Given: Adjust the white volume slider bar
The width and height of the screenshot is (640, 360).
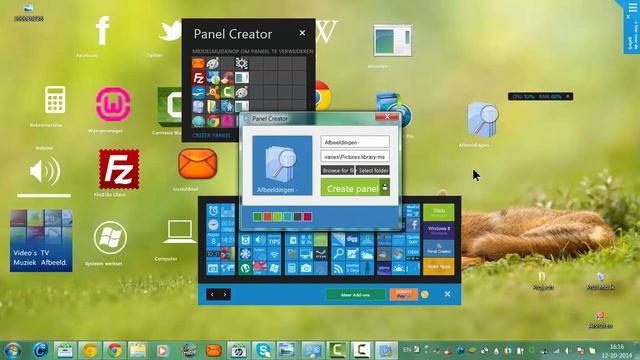Looking at the screenshot, I should pyautogui.click(x=44, y=196).
